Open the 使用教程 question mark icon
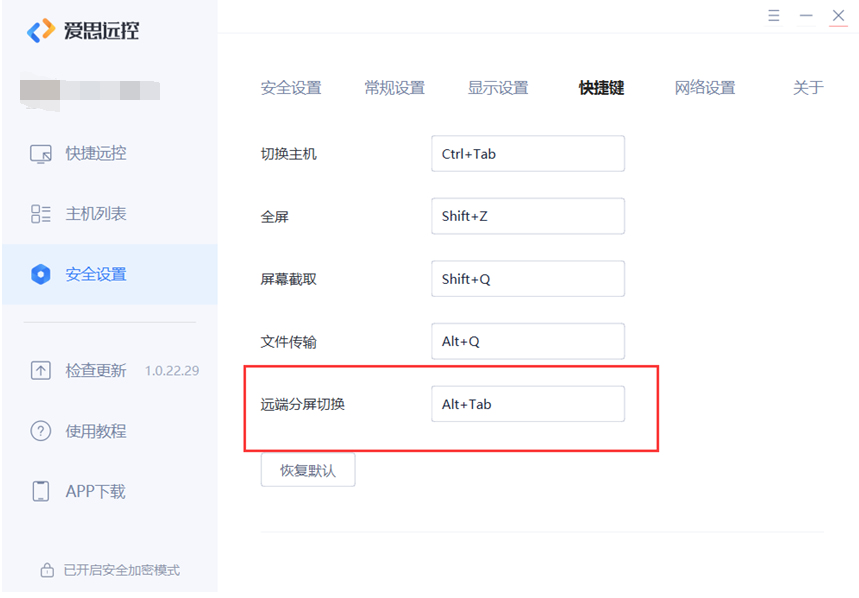859x598 pixels. (x=41, y=431)
